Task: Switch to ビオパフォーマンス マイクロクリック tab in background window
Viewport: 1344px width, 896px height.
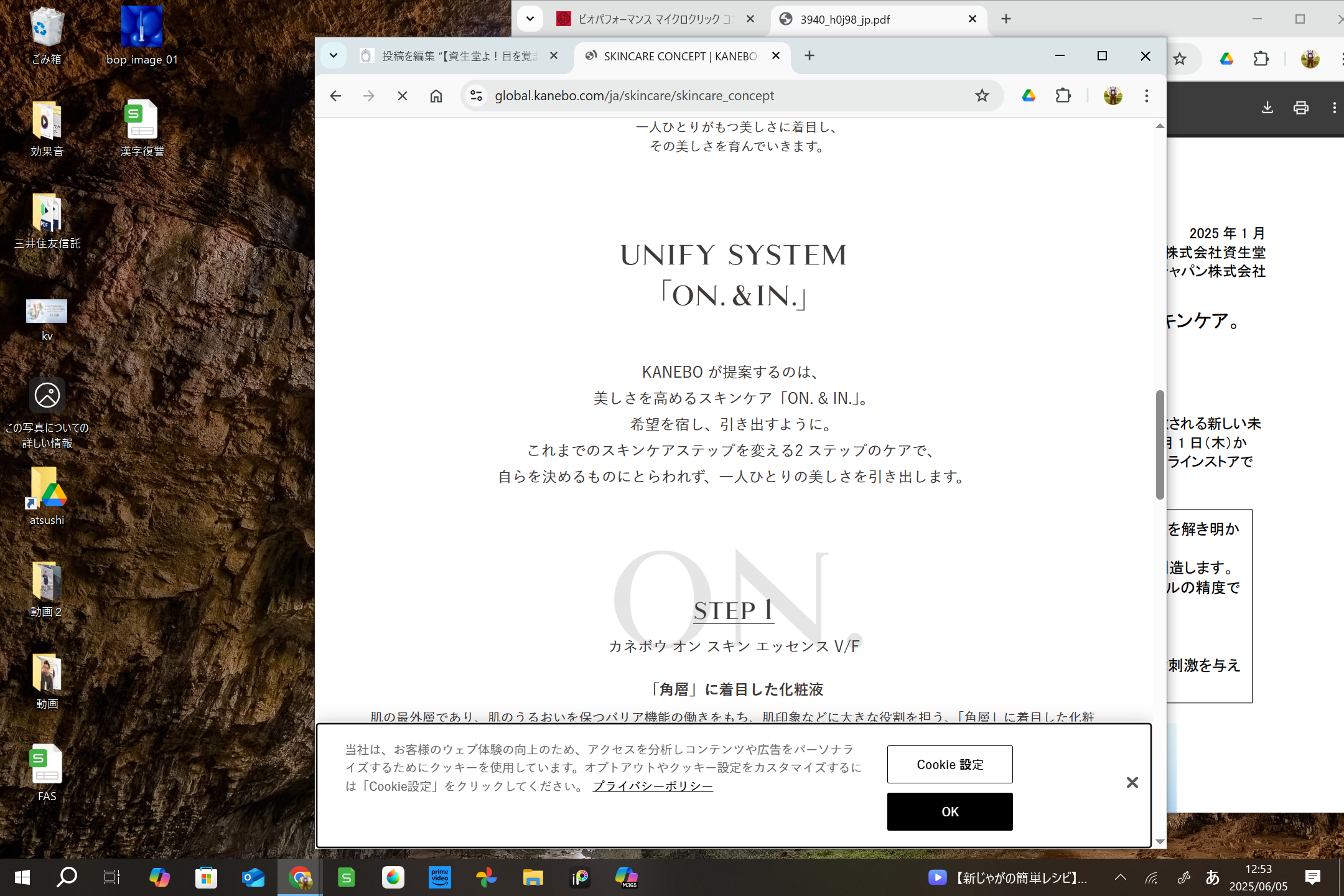Action: (655, 19)
